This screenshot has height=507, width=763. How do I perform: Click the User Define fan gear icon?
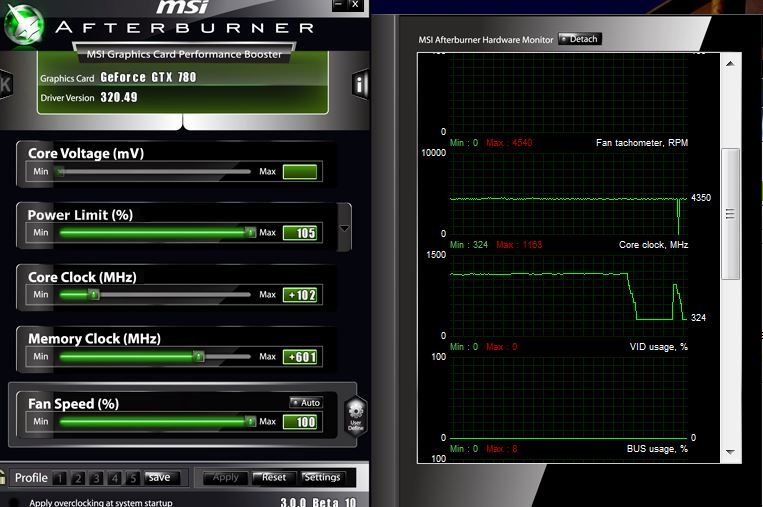click(356, 414)
